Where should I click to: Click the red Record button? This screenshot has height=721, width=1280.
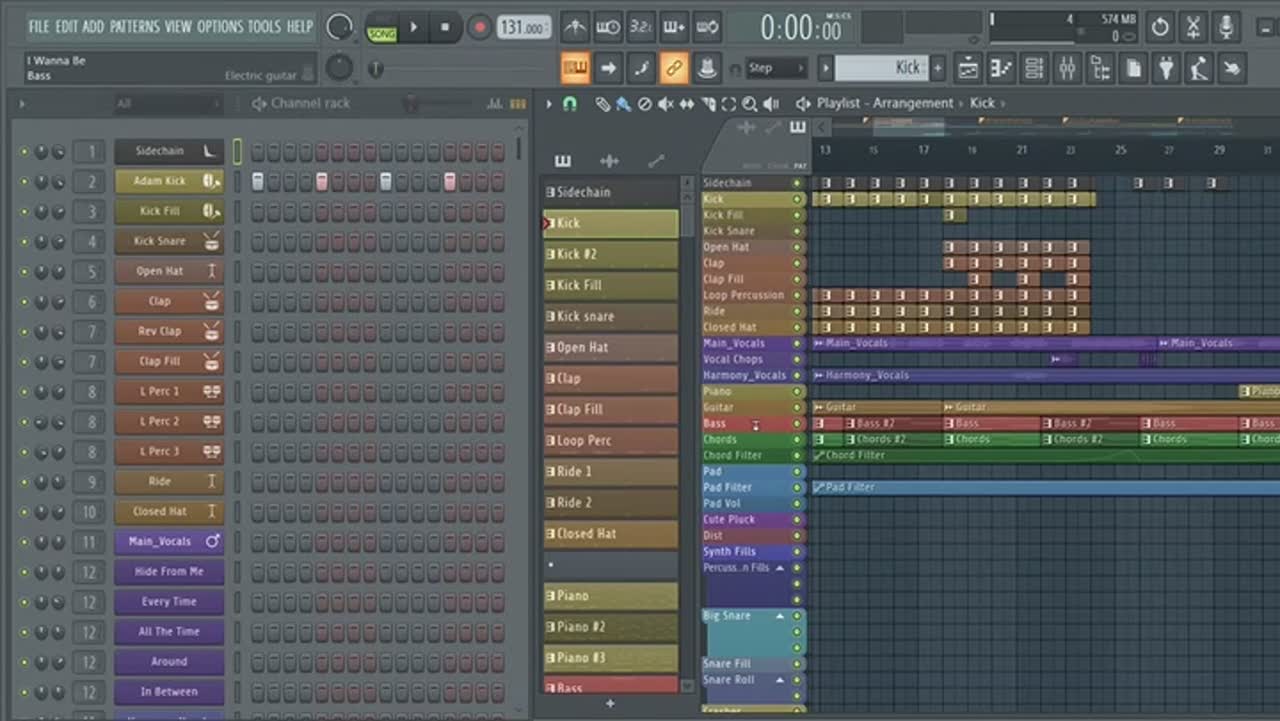tap(480, 28)
